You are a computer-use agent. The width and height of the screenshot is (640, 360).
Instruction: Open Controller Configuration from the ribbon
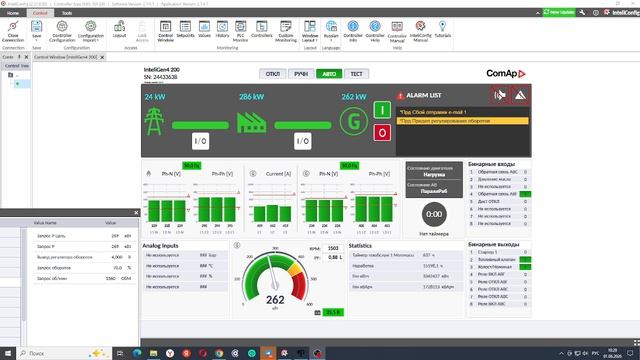(62, 31)
